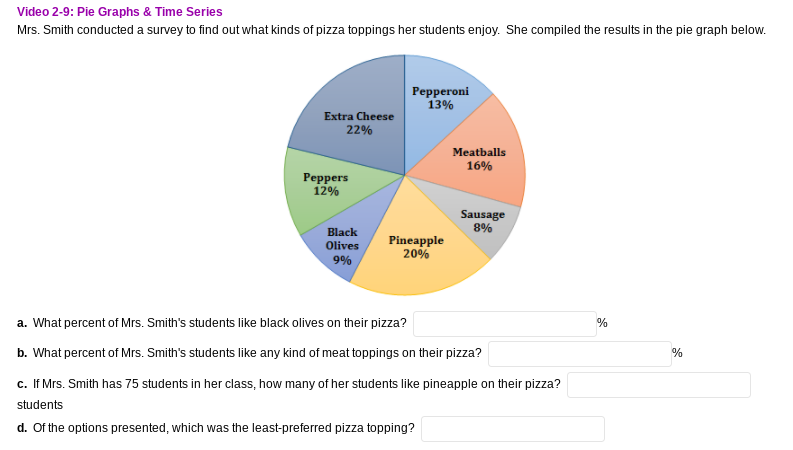Screen dimensions: 793x450
Task: Click question b's meat toppings text
Action: 249,353
